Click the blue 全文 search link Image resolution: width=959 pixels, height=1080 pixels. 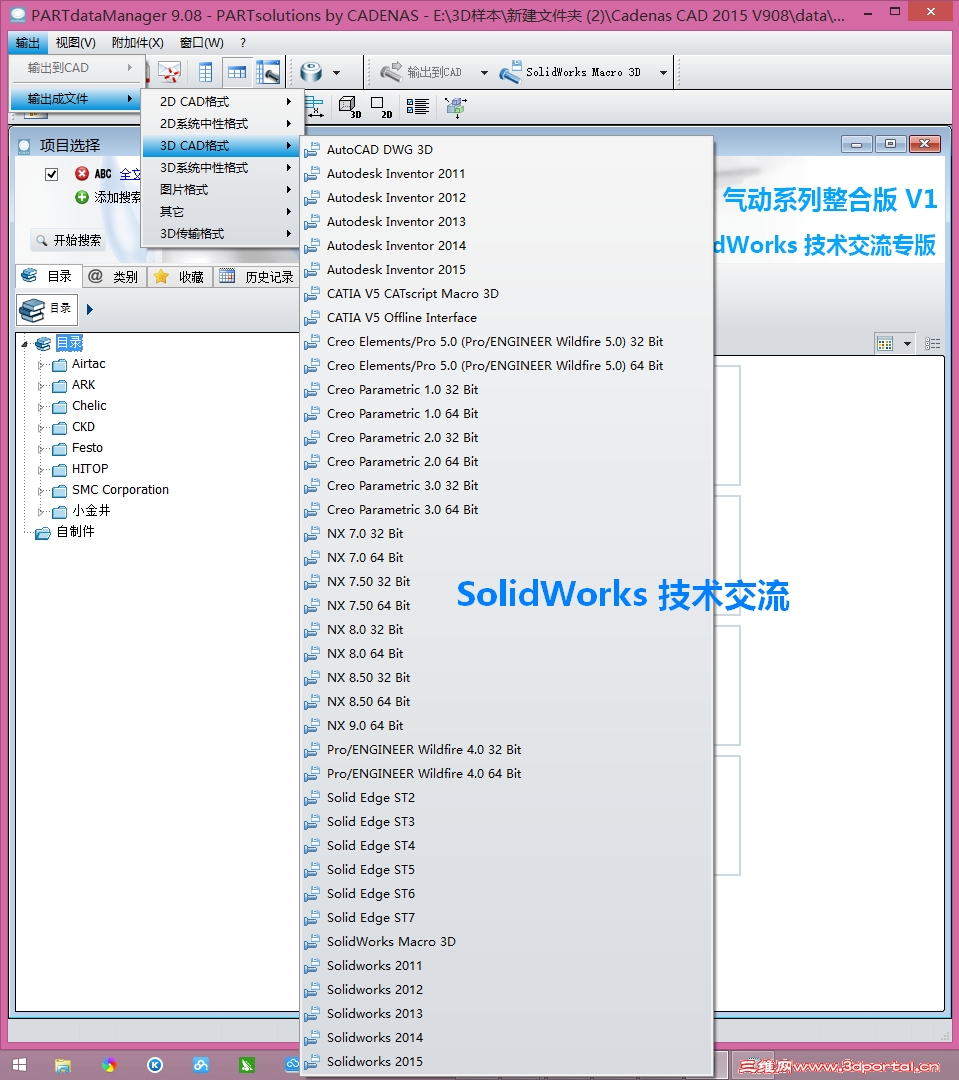point(130,174)
